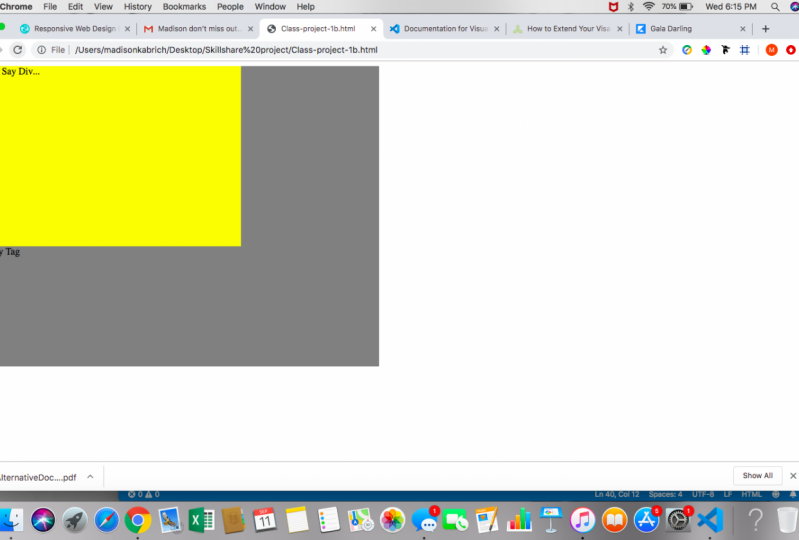Close the downloads bar

tap(793, 475)
